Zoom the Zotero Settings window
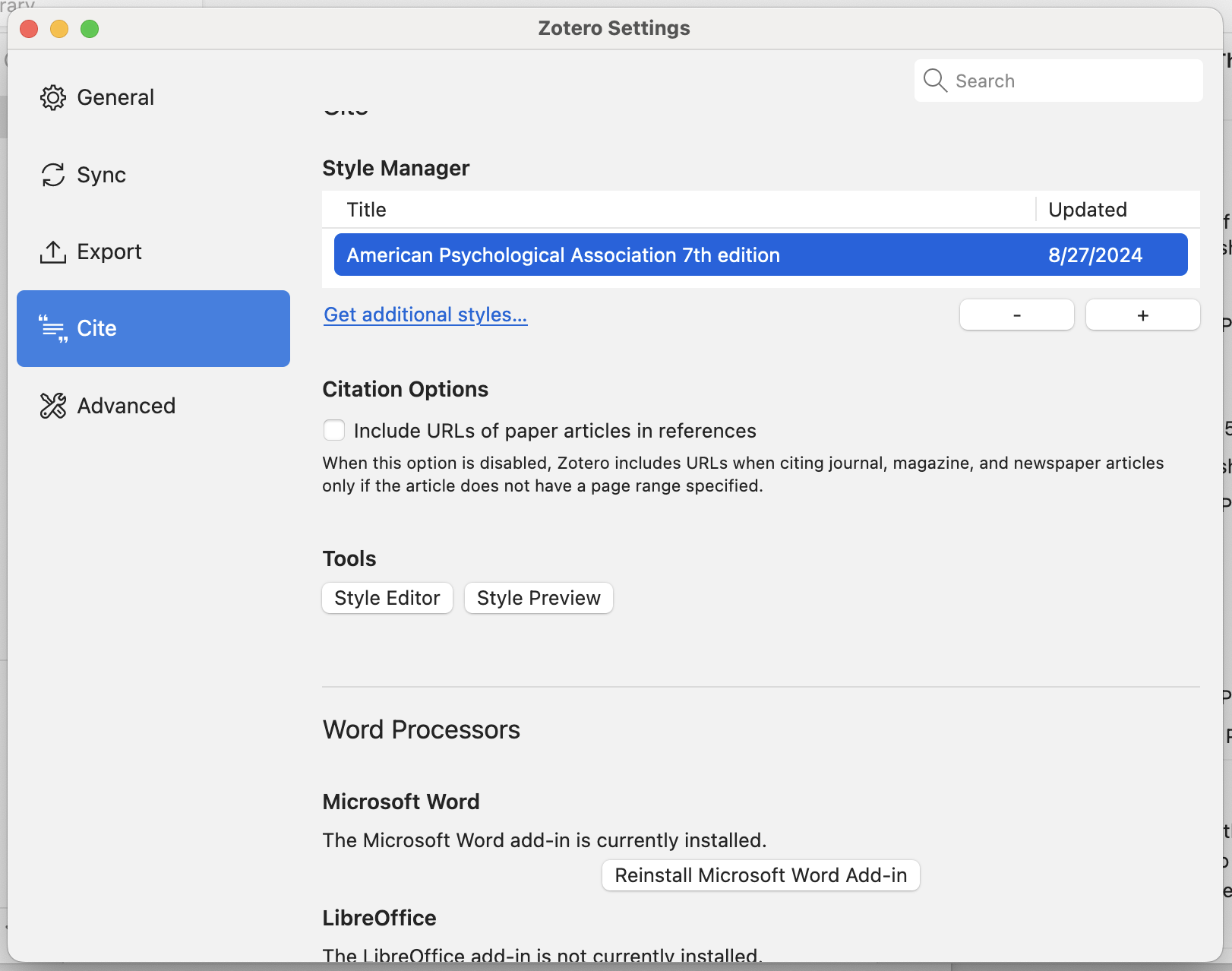Viewport: 1232px width, 971px height. (x=90, y=29)
